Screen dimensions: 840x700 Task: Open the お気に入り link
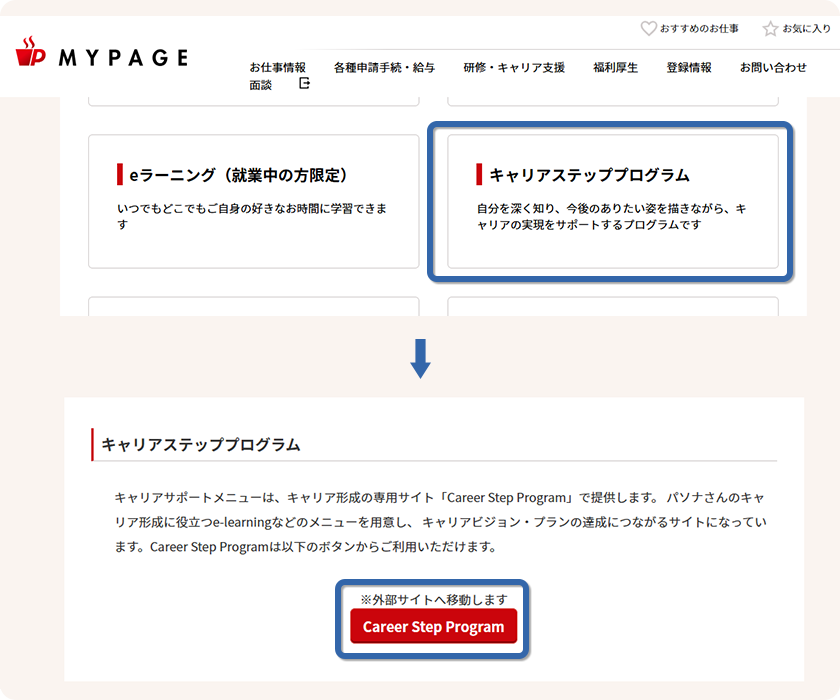coord(806,28)
